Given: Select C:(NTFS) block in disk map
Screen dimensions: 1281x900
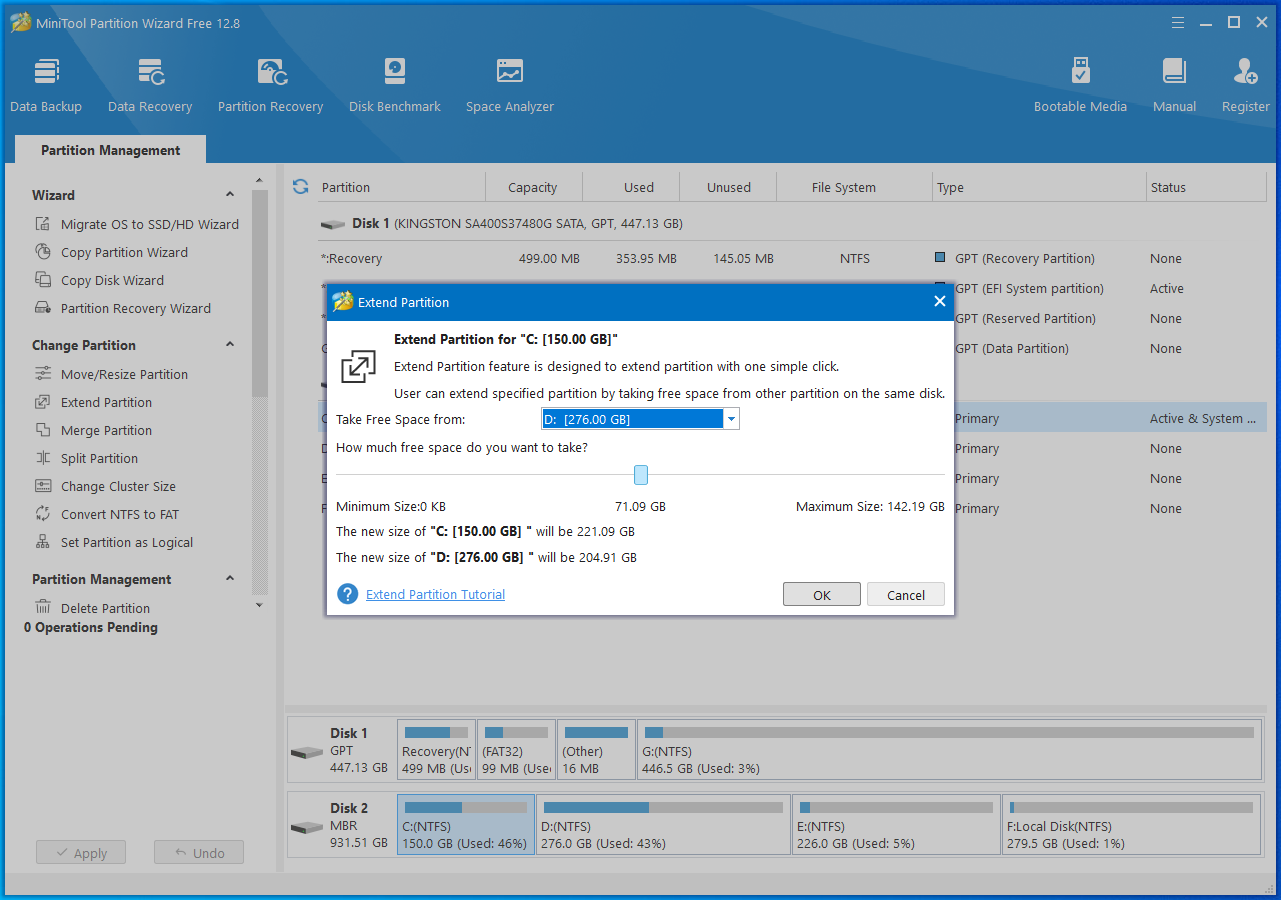Looking at the screenshot, I should pos(466,825).
